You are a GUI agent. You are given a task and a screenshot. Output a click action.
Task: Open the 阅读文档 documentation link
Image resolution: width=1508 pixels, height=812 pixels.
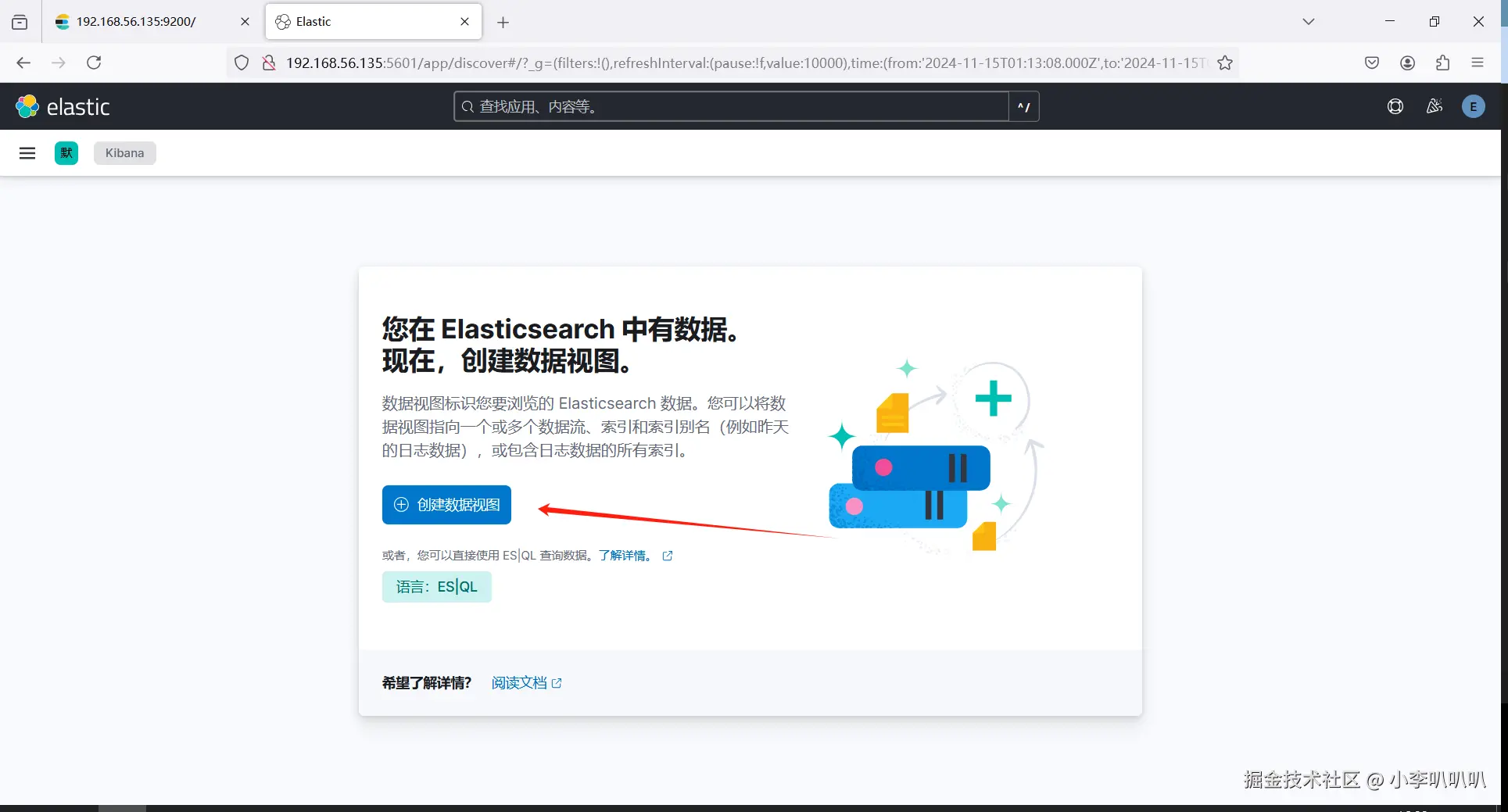526,683
